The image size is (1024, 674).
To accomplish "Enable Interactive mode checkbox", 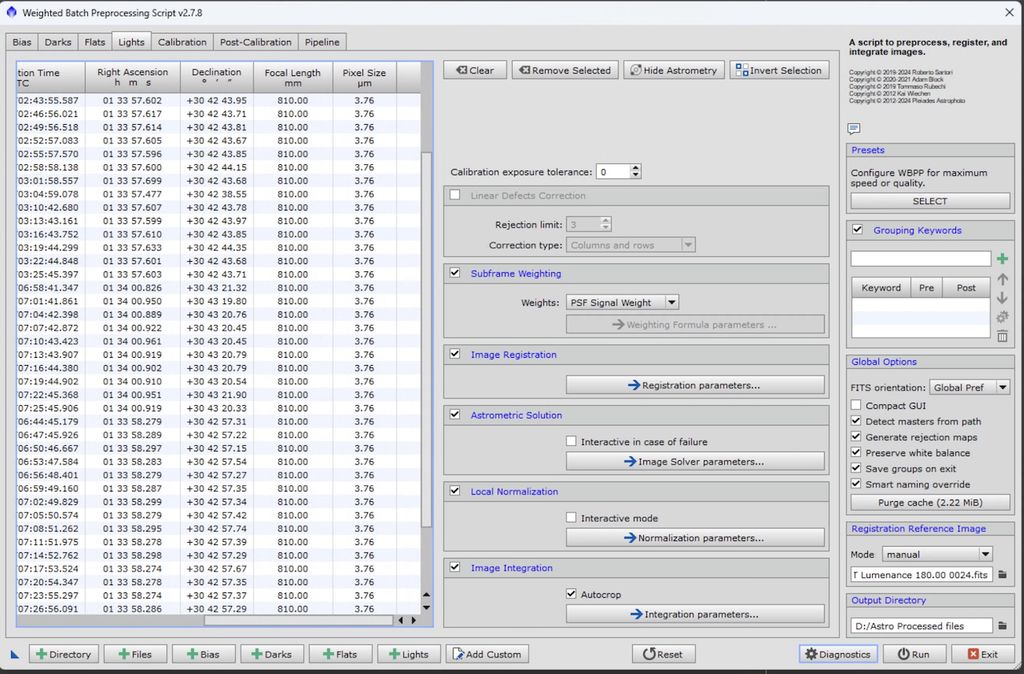I will point(571,518).
